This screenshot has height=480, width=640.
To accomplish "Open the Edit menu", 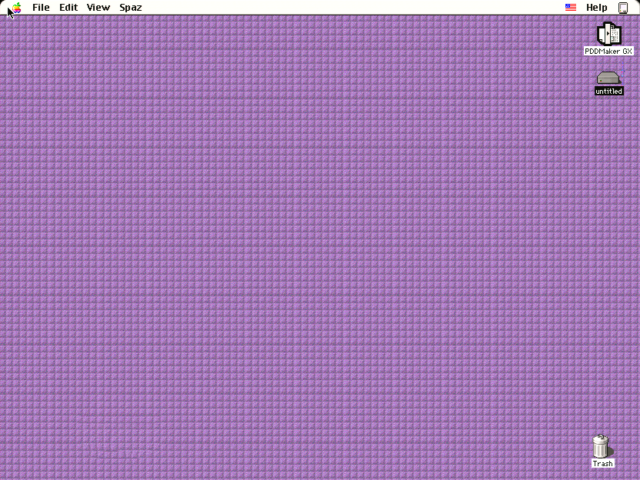I will (68, 7).
